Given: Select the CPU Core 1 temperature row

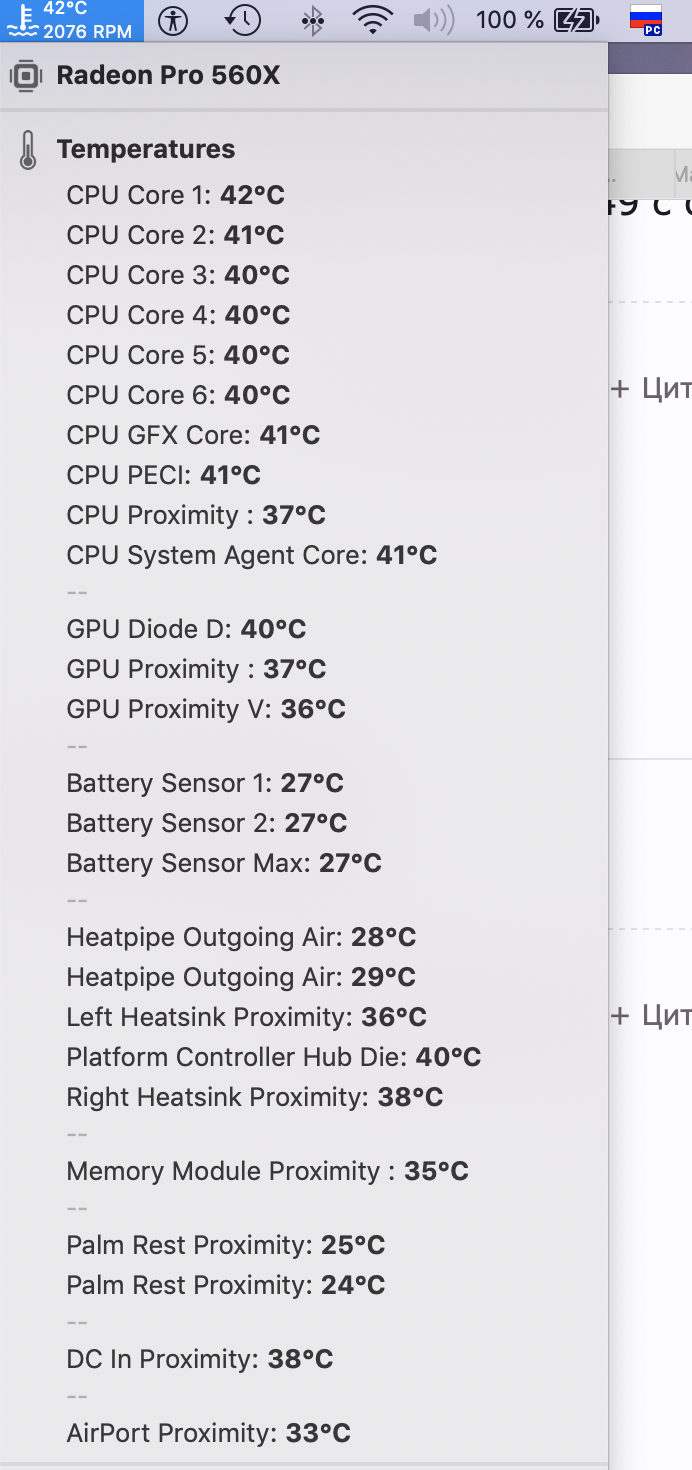Looking at the screenshot, I should tap(176, 195).
